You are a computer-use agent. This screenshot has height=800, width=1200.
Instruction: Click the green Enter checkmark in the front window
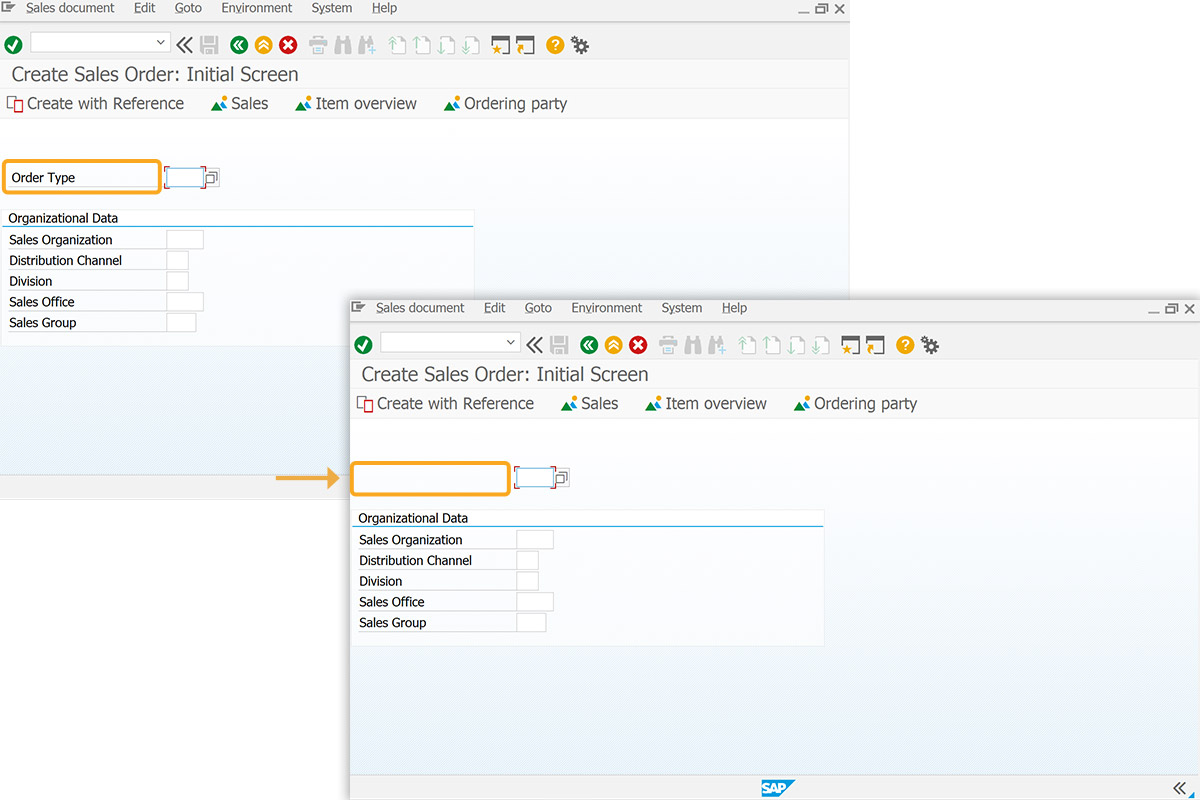click(x=363, y=344)
